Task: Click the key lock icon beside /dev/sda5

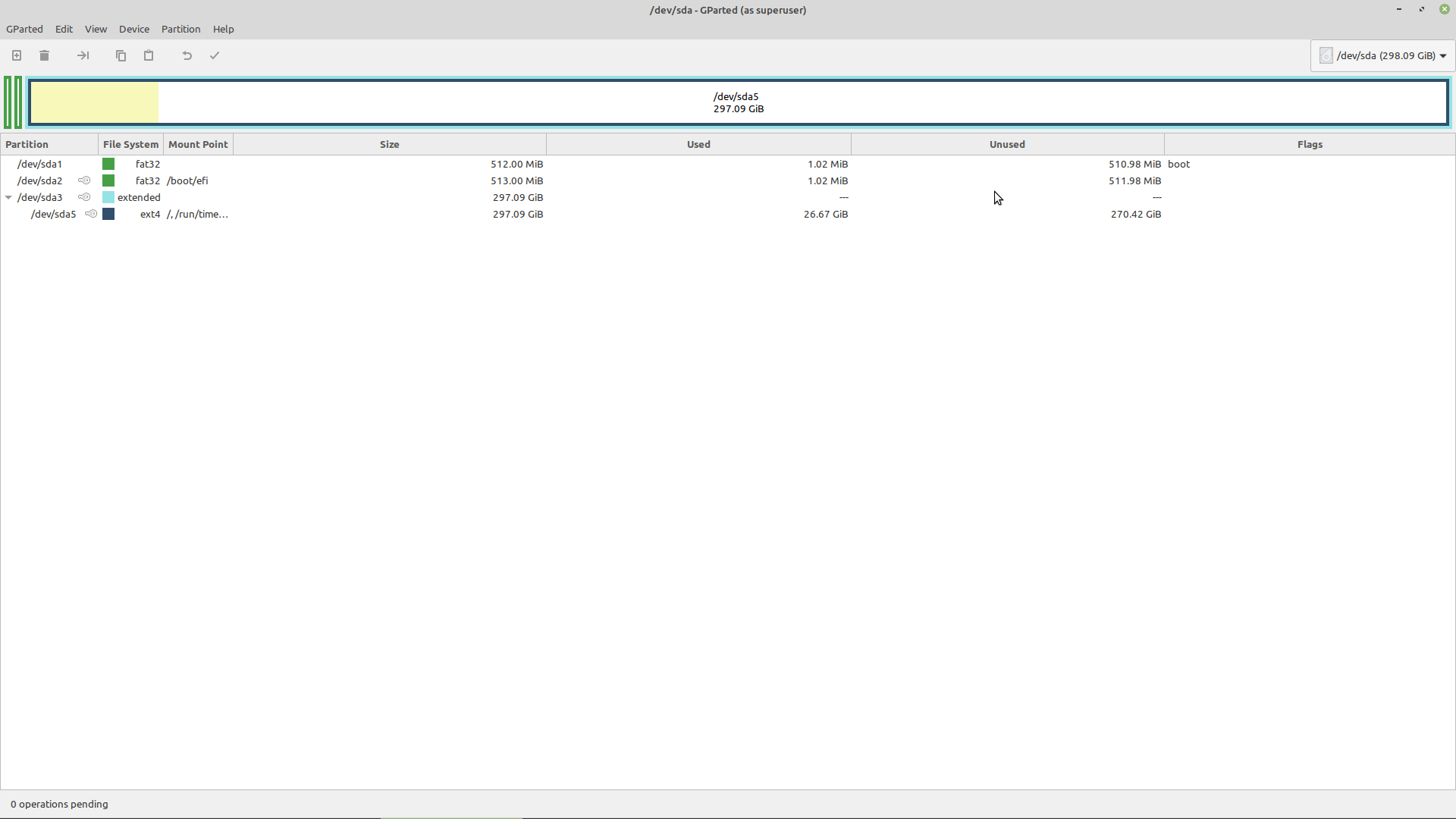Action: click(91, 214)
